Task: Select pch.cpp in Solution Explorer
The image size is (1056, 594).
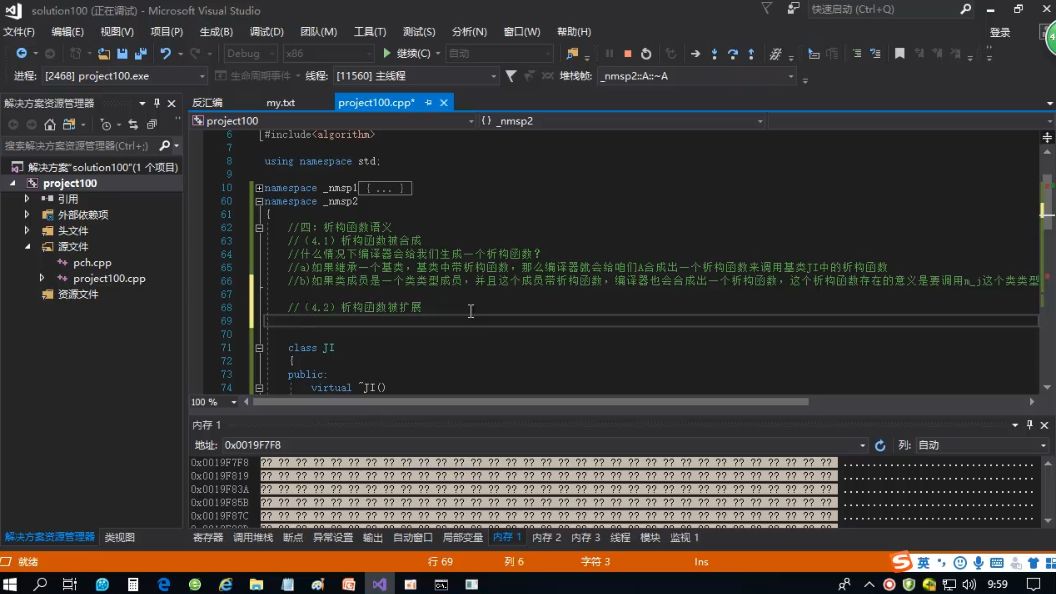Action: point(92,263)
